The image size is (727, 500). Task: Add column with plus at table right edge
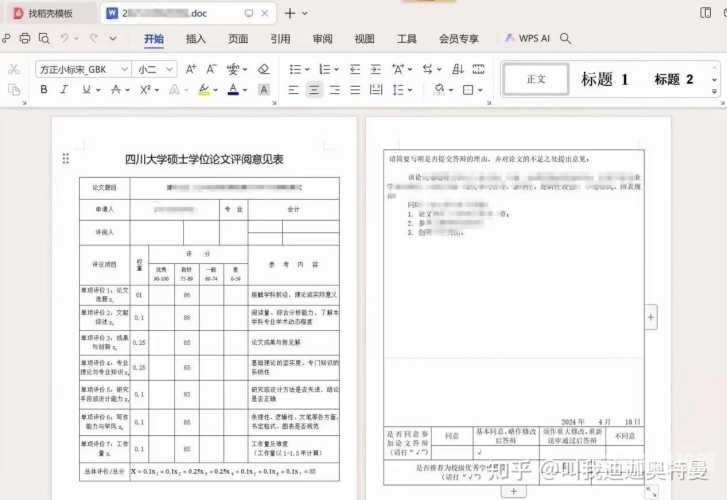click(x=651, y=317)
